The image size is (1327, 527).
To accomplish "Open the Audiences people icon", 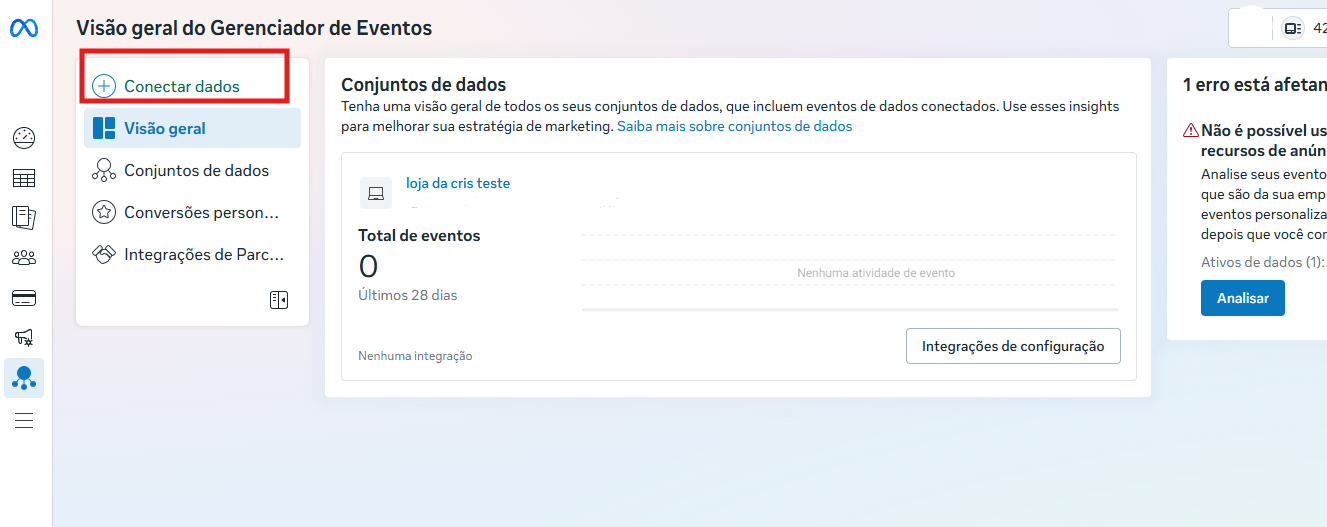I will pos(24,258).
